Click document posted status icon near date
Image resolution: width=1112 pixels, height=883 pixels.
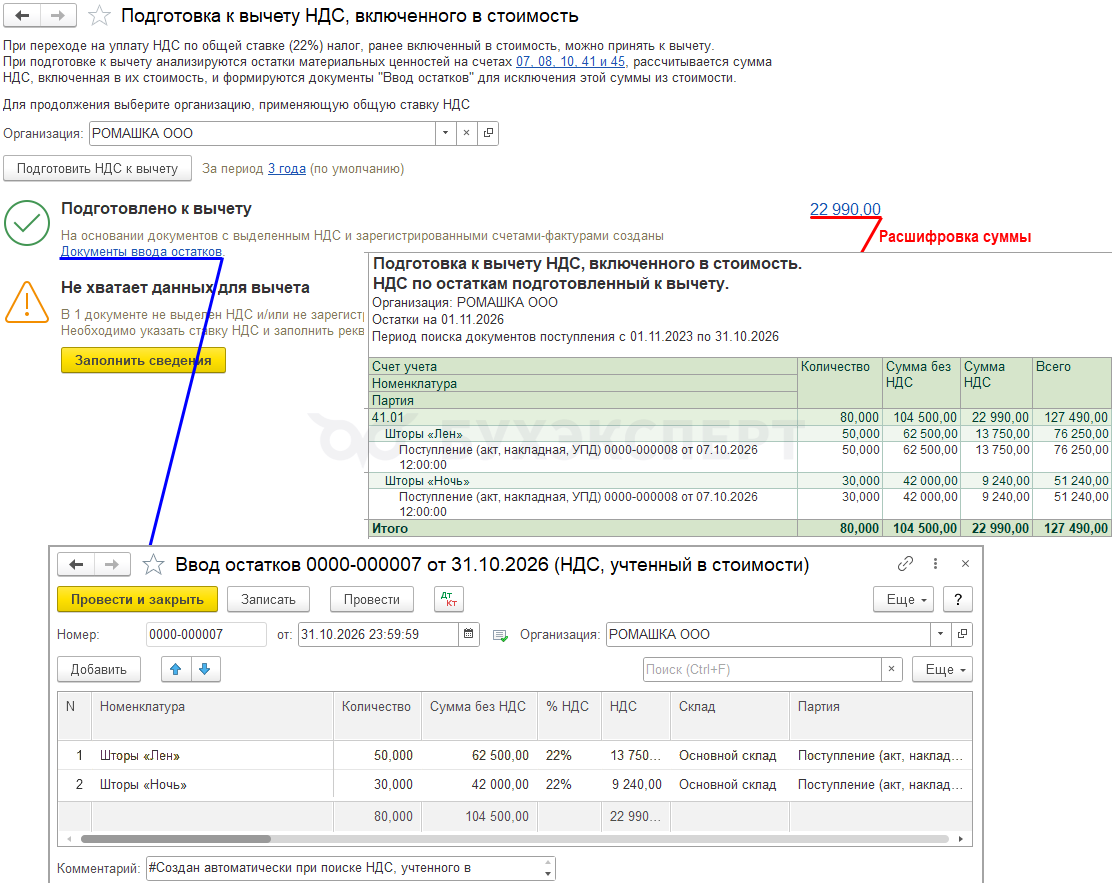[x=501, y=635]
